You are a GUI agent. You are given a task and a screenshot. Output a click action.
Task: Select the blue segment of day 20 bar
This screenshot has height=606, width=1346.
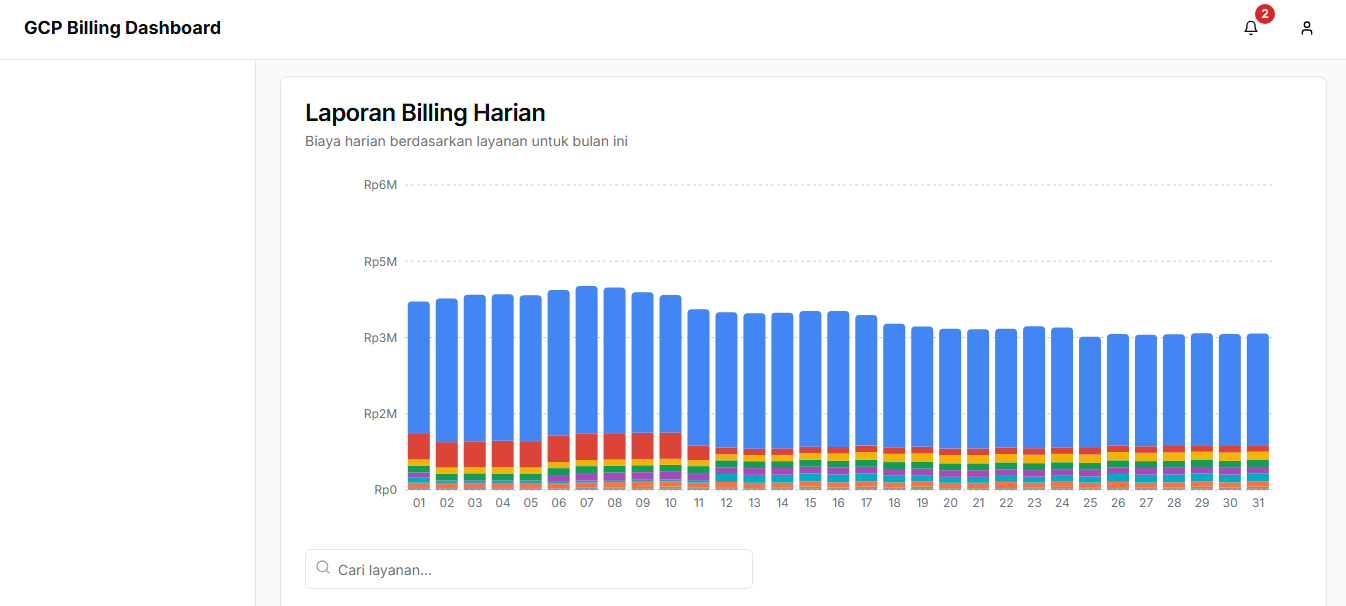[x=950, y=388]
